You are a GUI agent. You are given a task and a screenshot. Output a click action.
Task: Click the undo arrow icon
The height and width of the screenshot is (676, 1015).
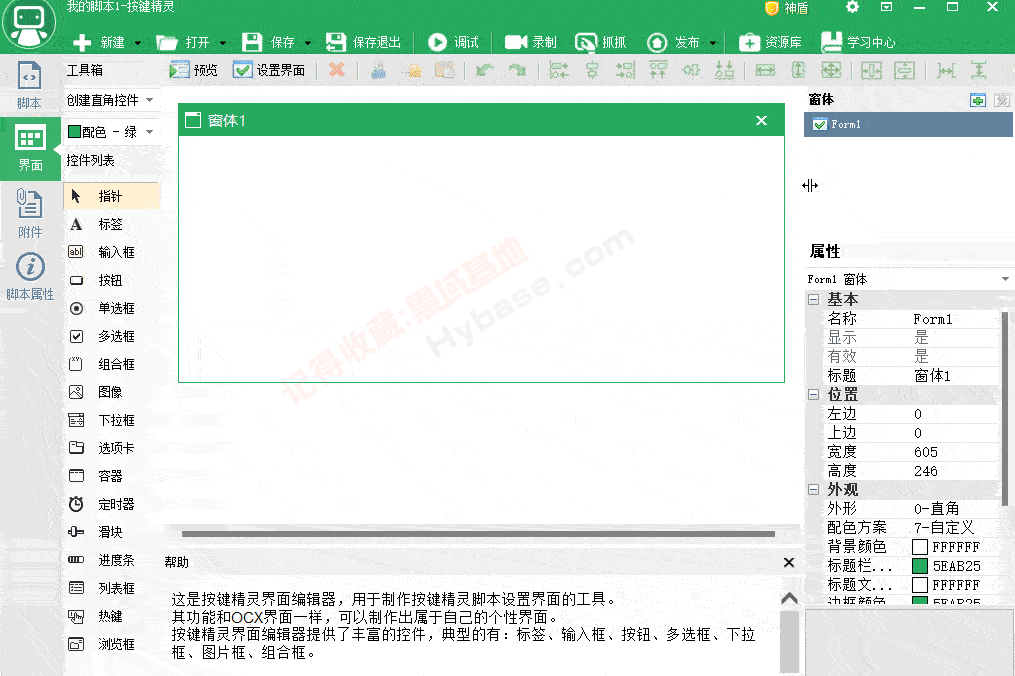tap(484, 70)
